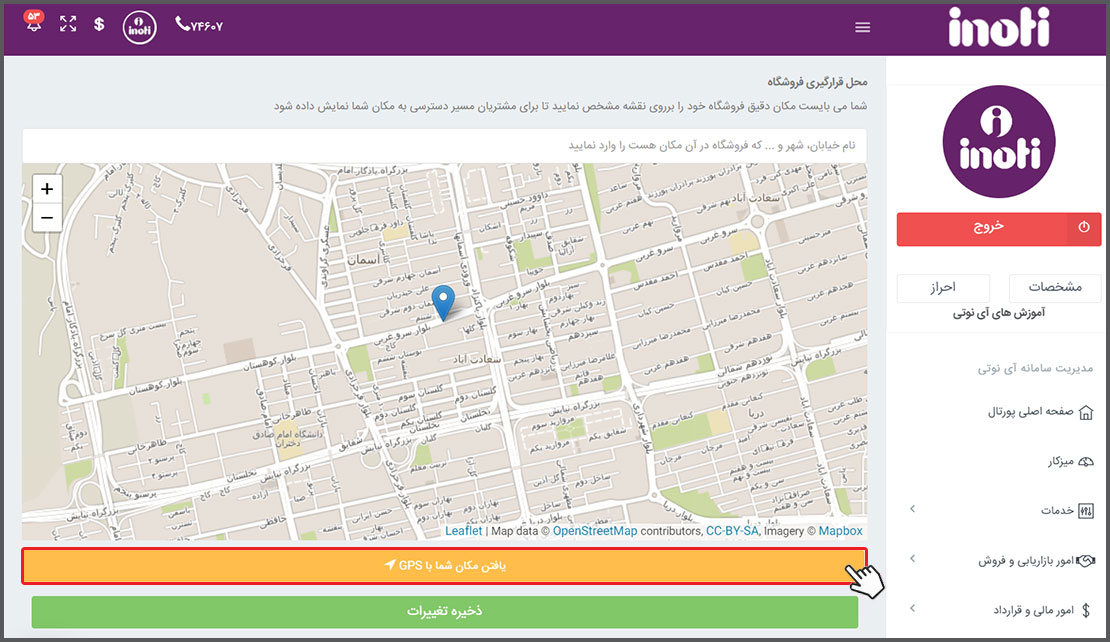Switch to the احراز tab
The image size is (1110, 642).
click(943, 288)
